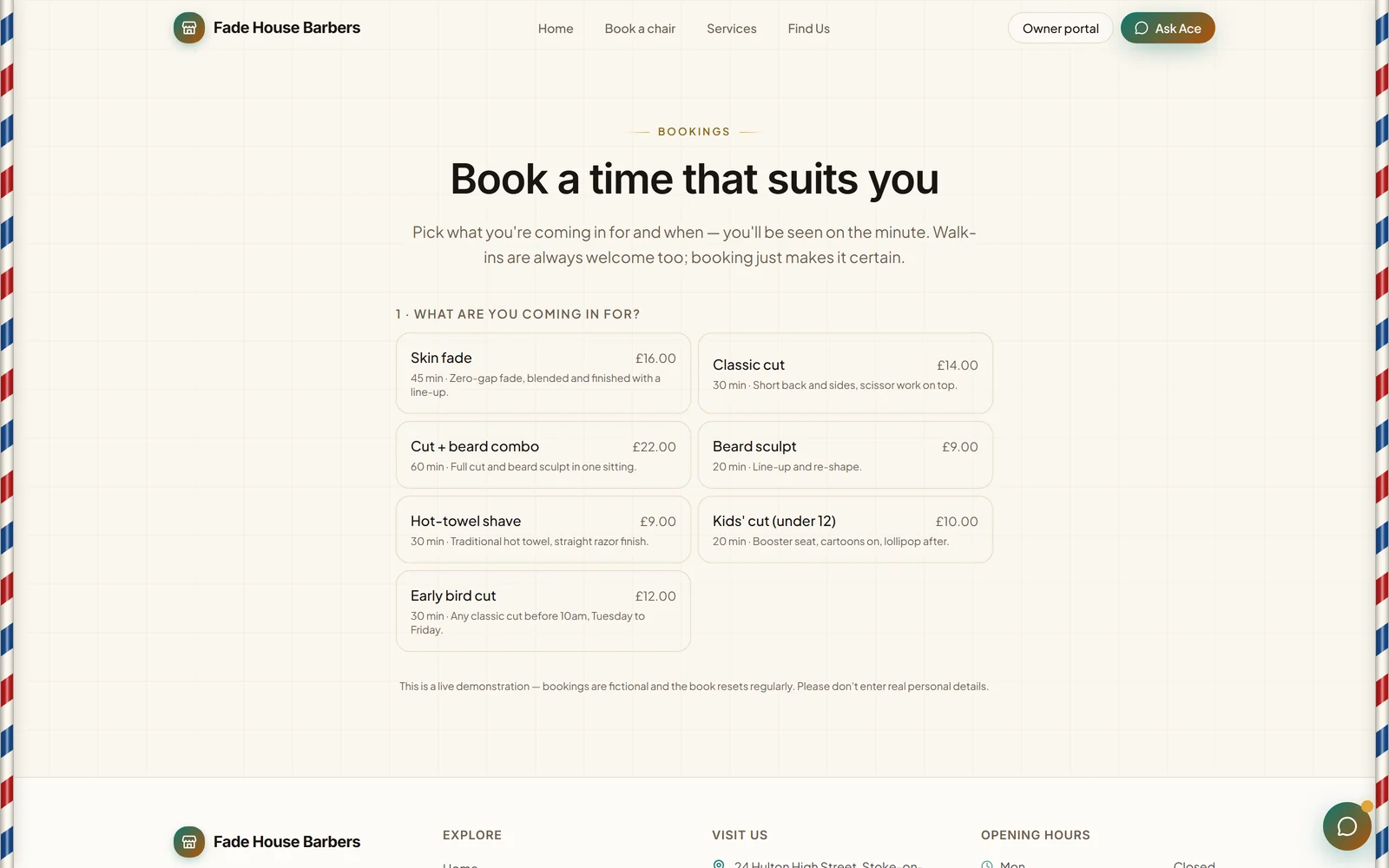The height and width of the screenshot is (868, 1389).
Task: Click the EXPLORE footer heading
Action: 472,835
